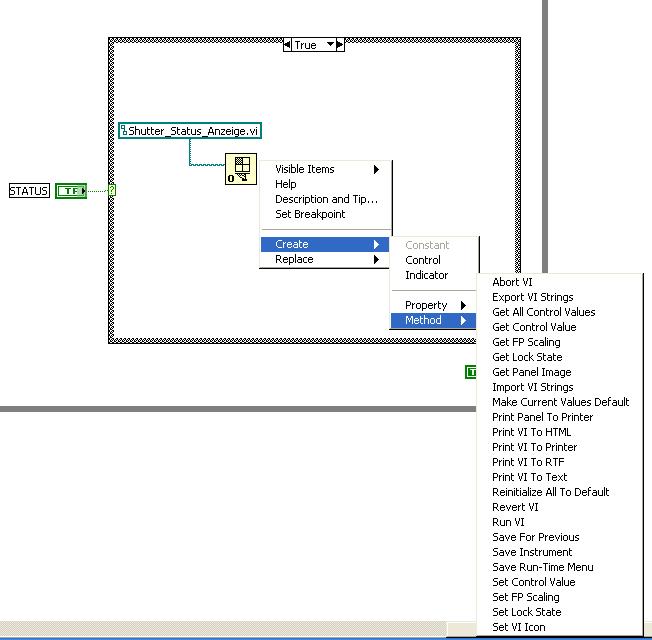Select Set Control Value method
Viewport: 652px width, 640px height.
click(534, 582)
